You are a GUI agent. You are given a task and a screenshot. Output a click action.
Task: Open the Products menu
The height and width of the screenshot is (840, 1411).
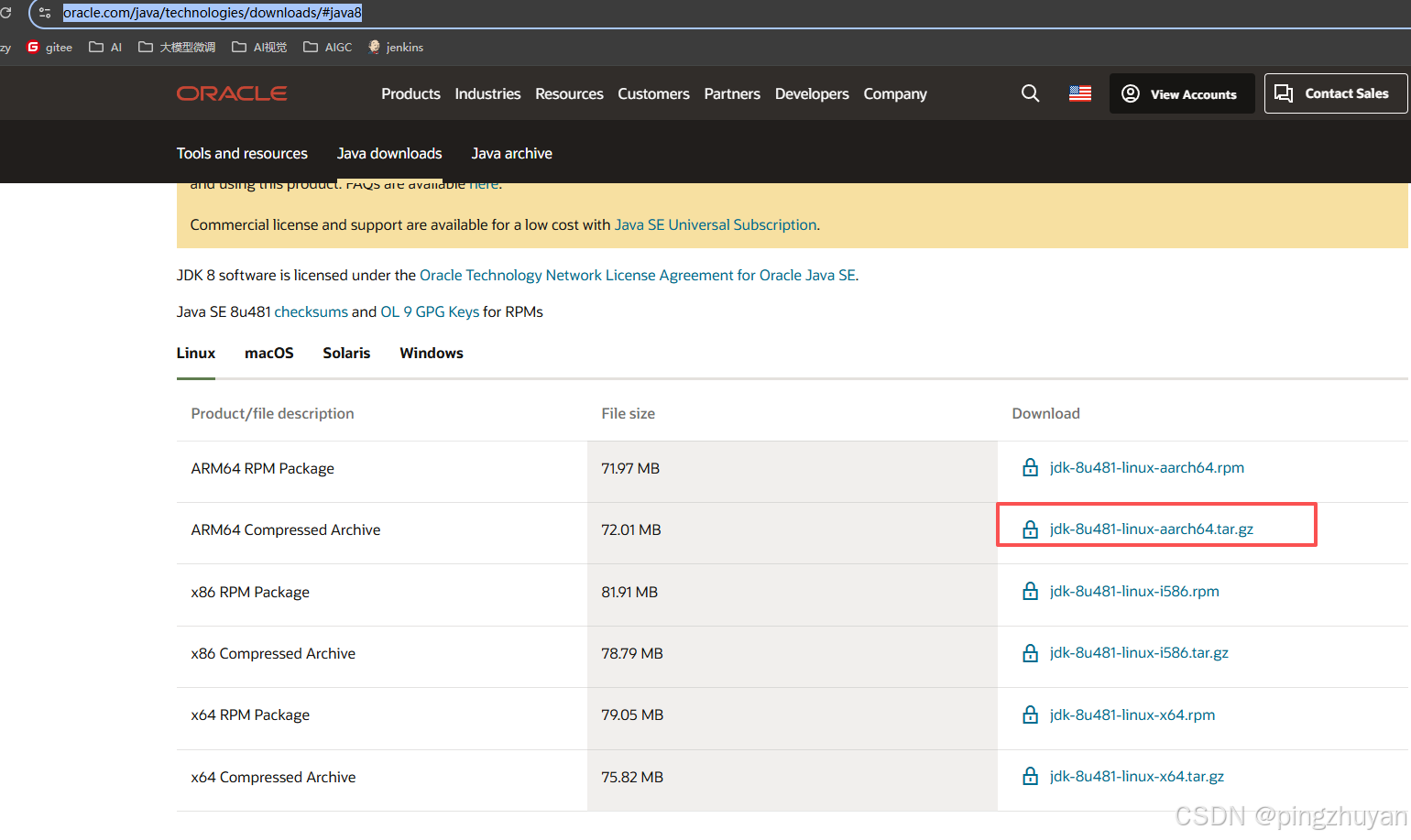pos(410,93)
